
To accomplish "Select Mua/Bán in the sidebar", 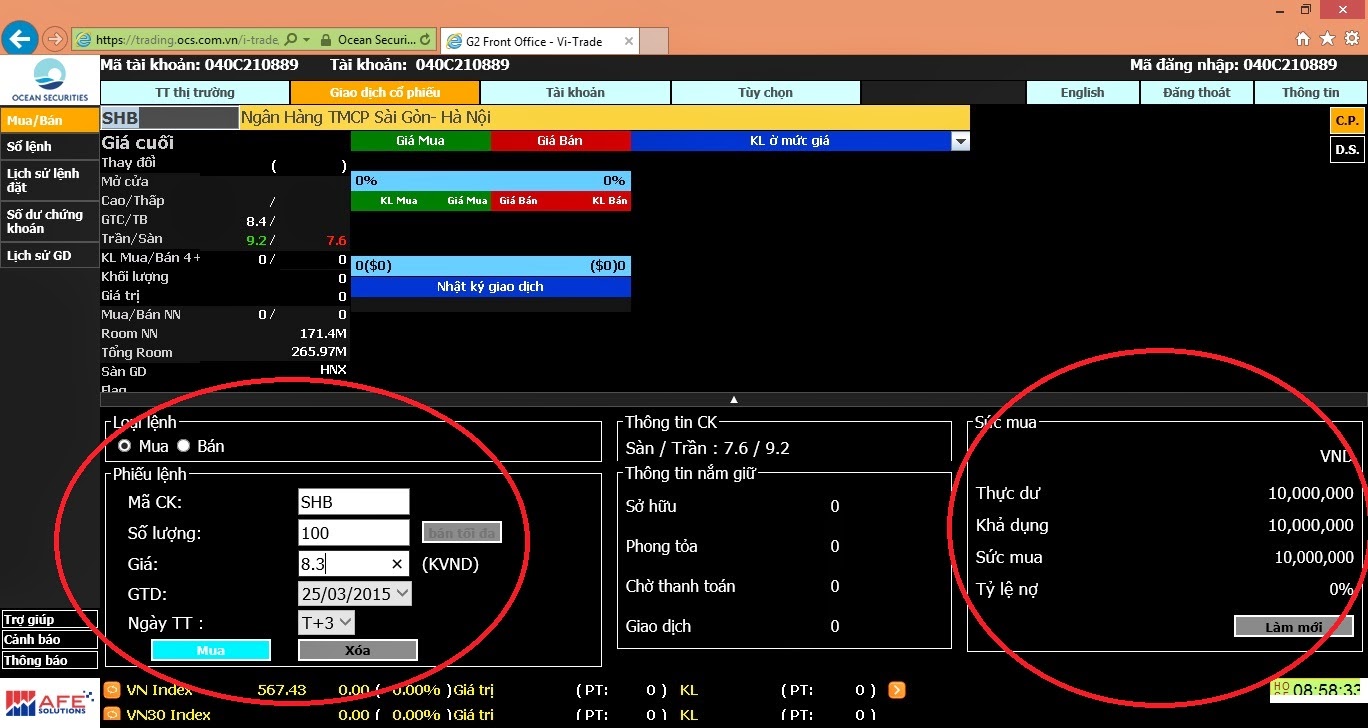I will 49,120.
